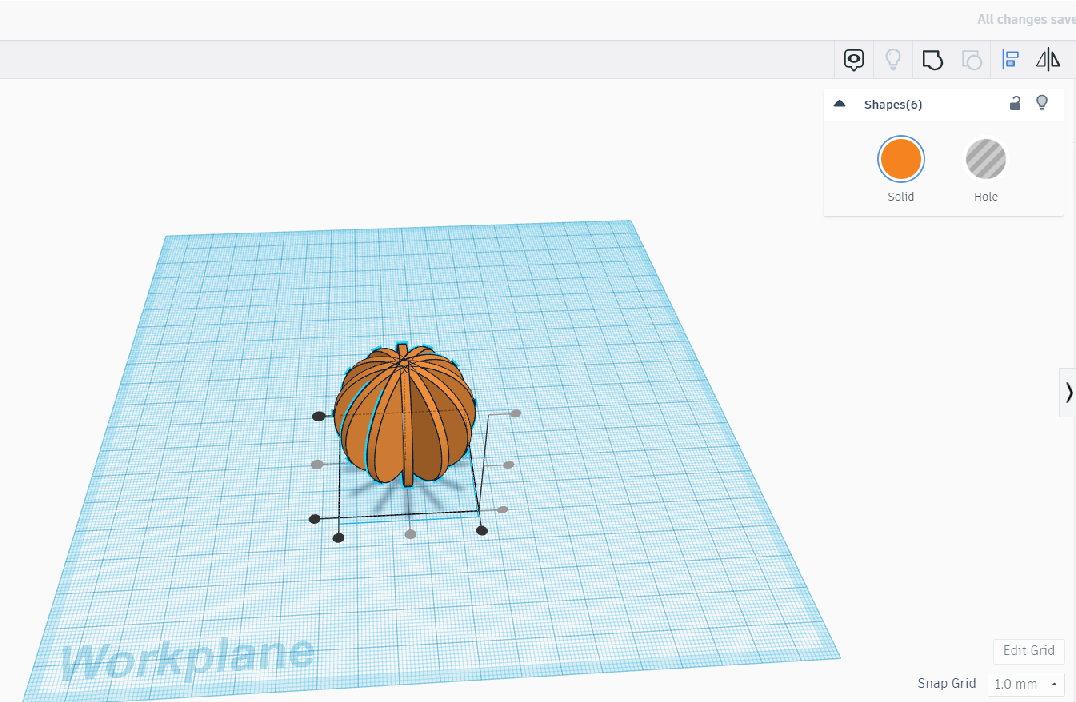Screen dimensions: 1076x702
Task: Click the All changes saved text
Action: tap(1024, 19)
